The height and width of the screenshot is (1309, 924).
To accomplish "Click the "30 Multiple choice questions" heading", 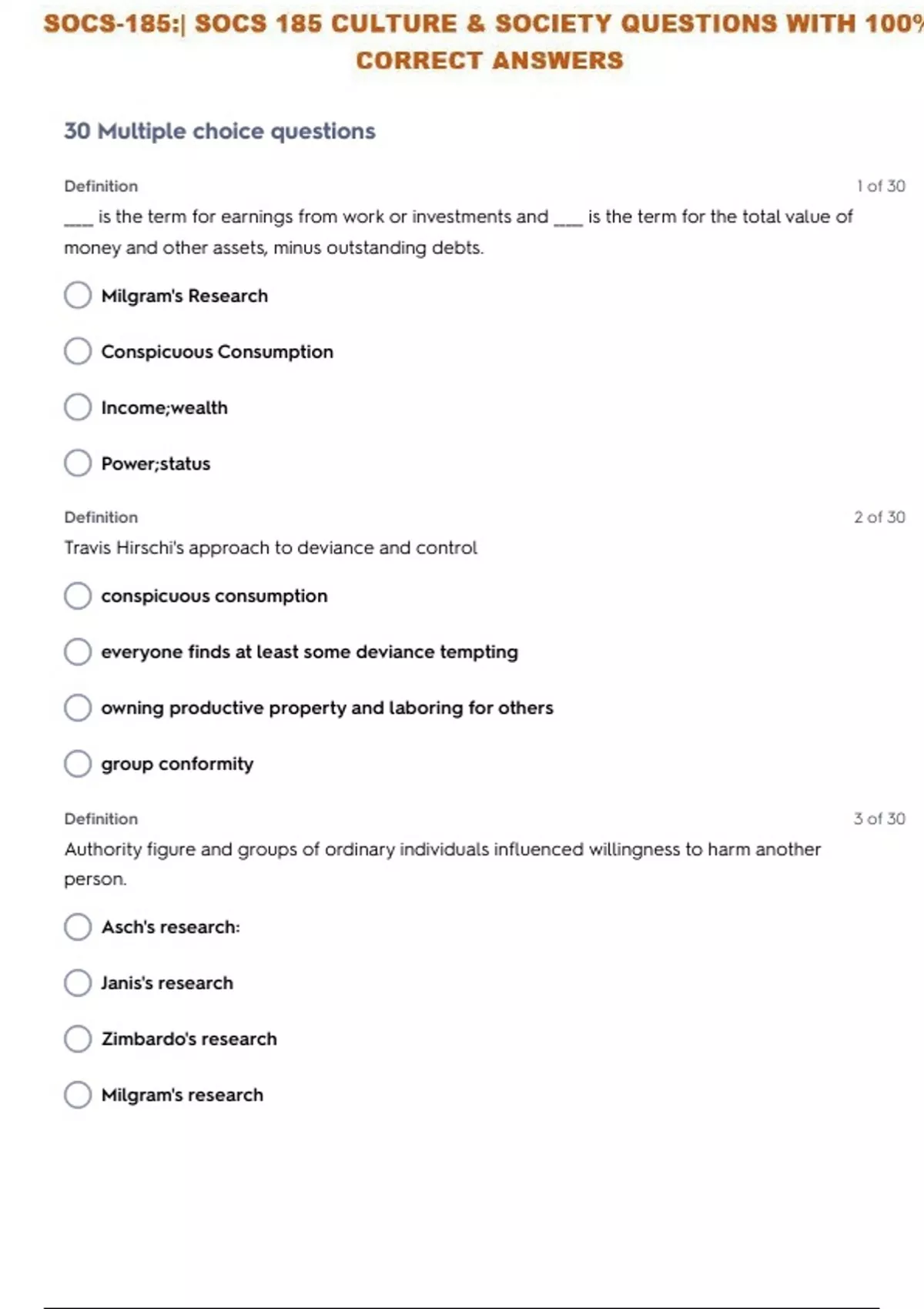I will click(219, 132).
